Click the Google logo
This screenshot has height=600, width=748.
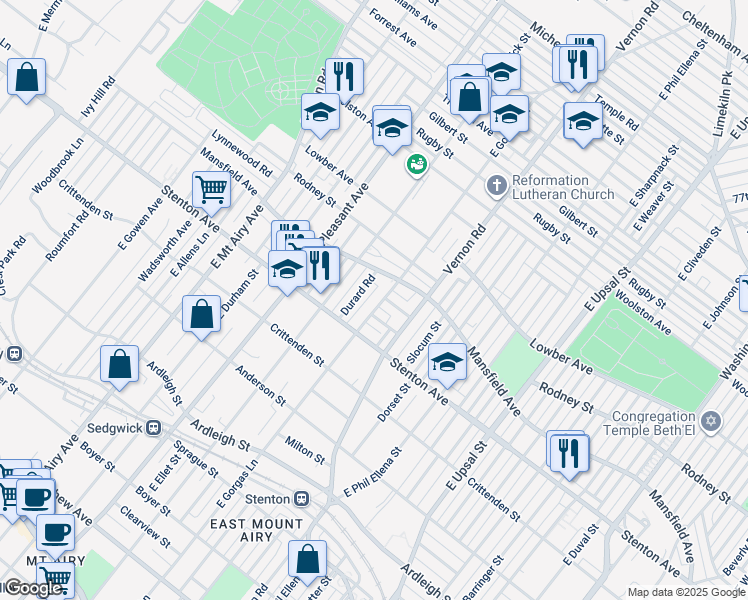pyautogui.click(x=32, y=588)
